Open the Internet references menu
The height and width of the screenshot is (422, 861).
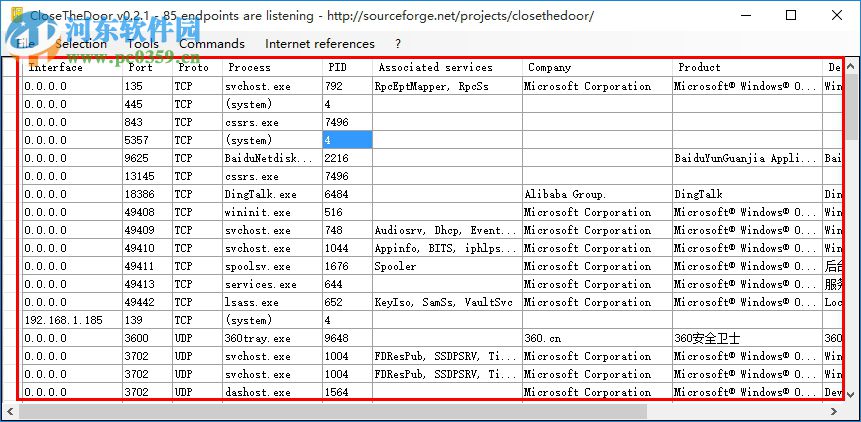pyautogui.click(x=320, y=44)
